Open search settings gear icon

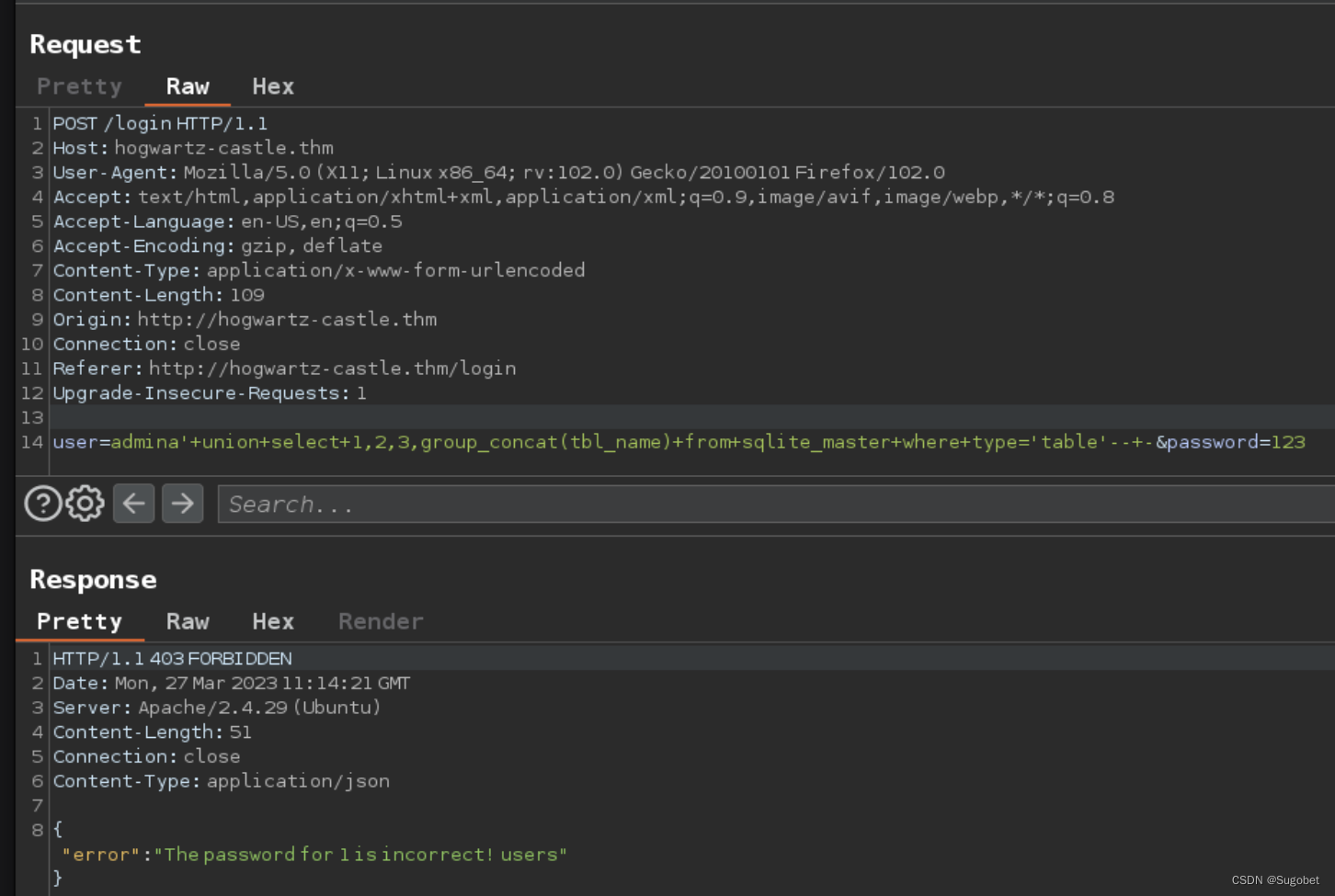coord(86,504)
